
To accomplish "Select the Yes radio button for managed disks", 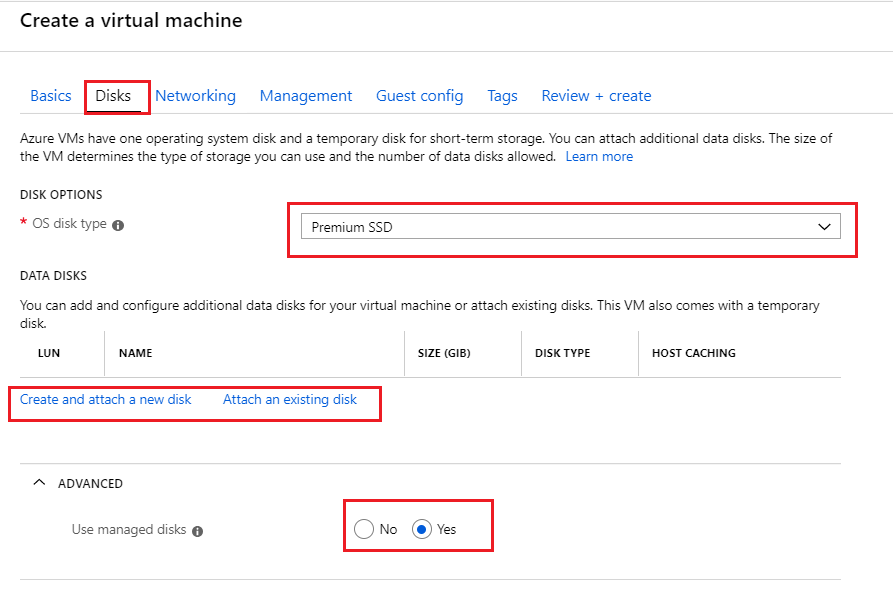I will click(x=421, y=529).
